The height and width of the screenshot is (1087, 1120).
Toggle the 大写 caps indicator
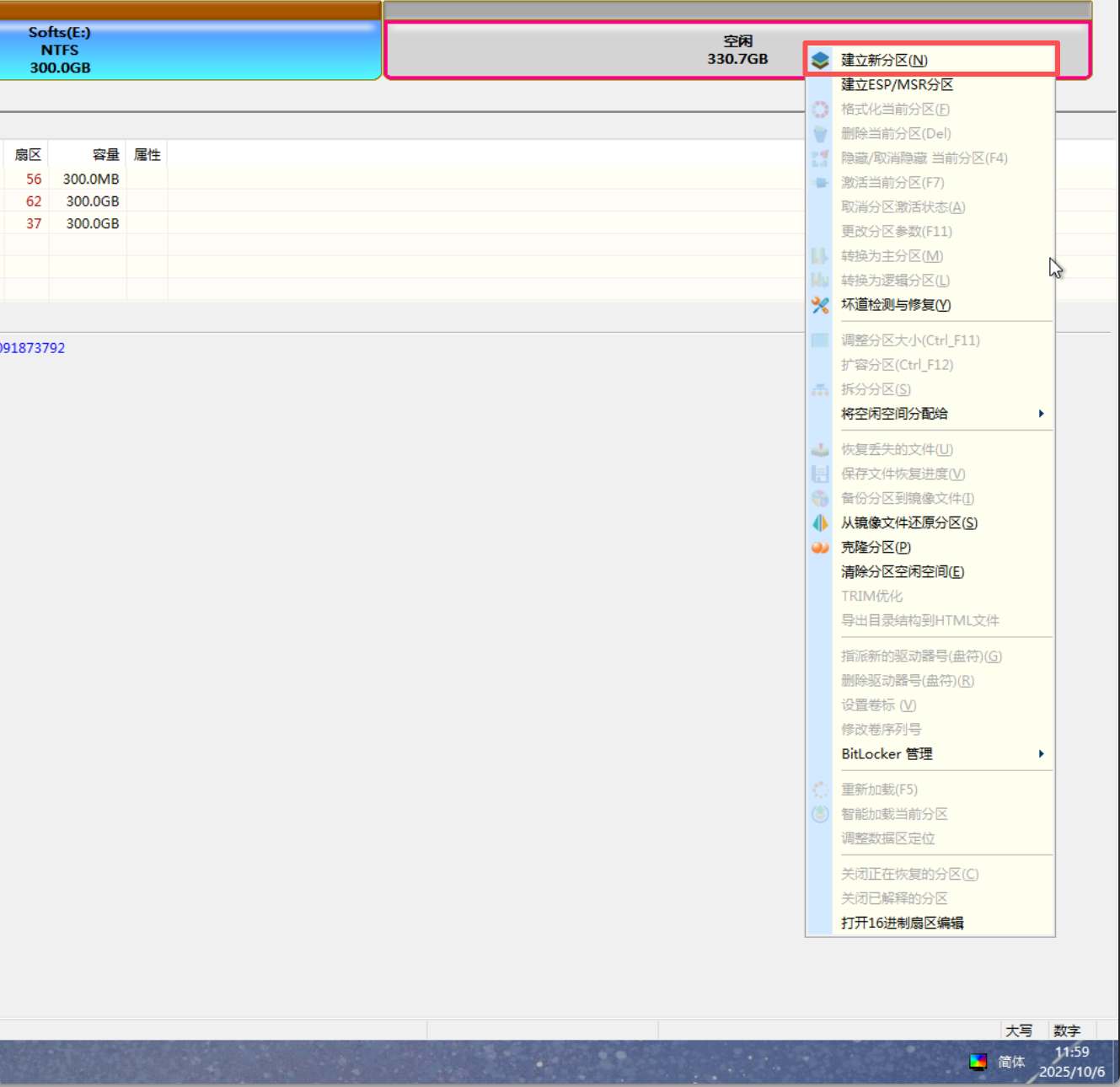pyautogui.click(x=1020, y=1030)
